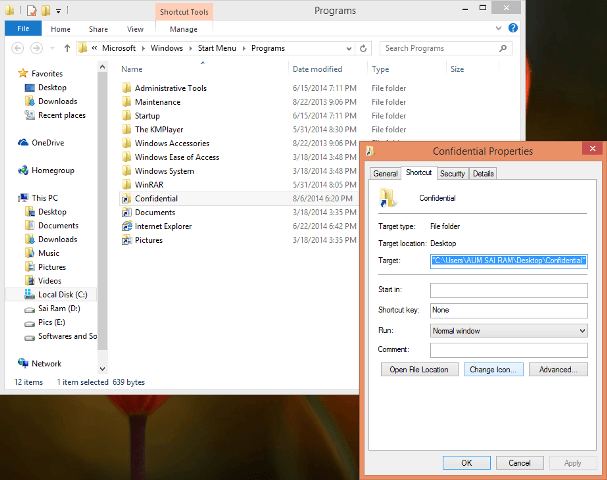
Task: Open address bar history dropdown
Action: tap(349, 48)
